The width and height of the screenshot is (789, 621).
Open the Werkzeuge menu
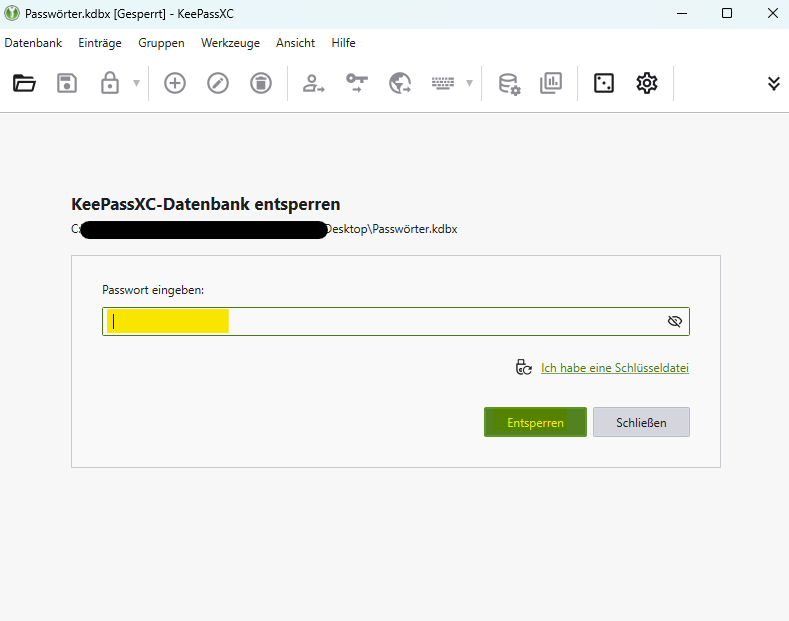230,43
